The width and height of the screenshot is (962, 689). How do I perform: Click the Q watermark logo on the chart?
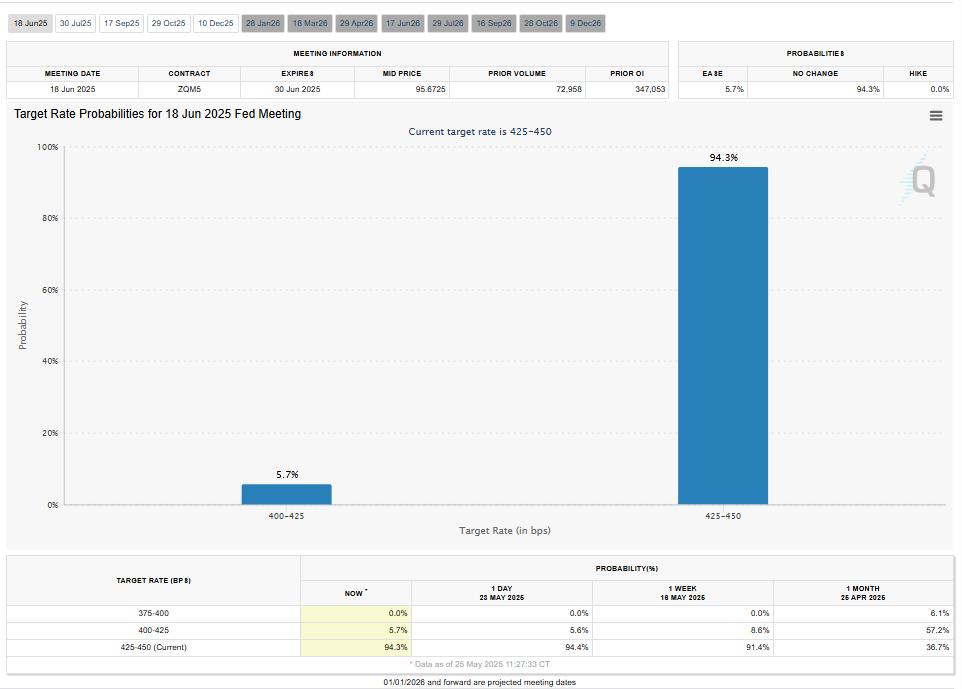point(925,180)
